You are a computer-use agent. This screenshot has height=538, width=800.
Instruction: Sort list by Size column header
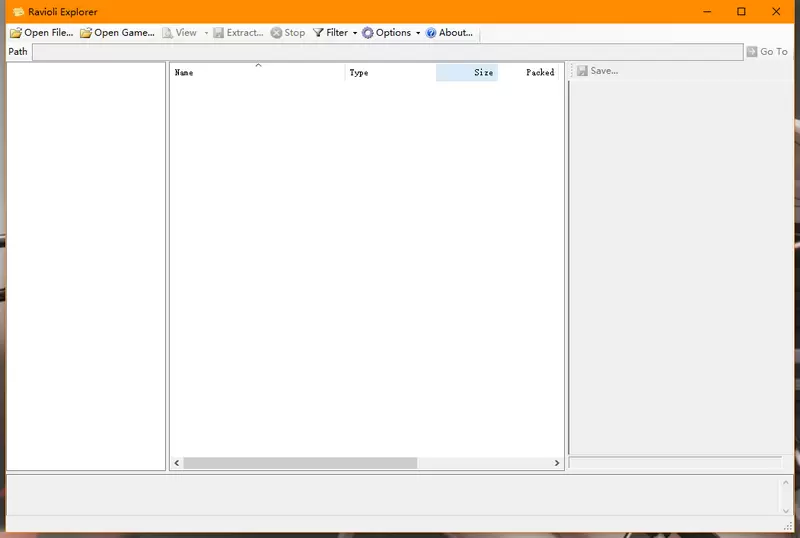tap(467, 72)
